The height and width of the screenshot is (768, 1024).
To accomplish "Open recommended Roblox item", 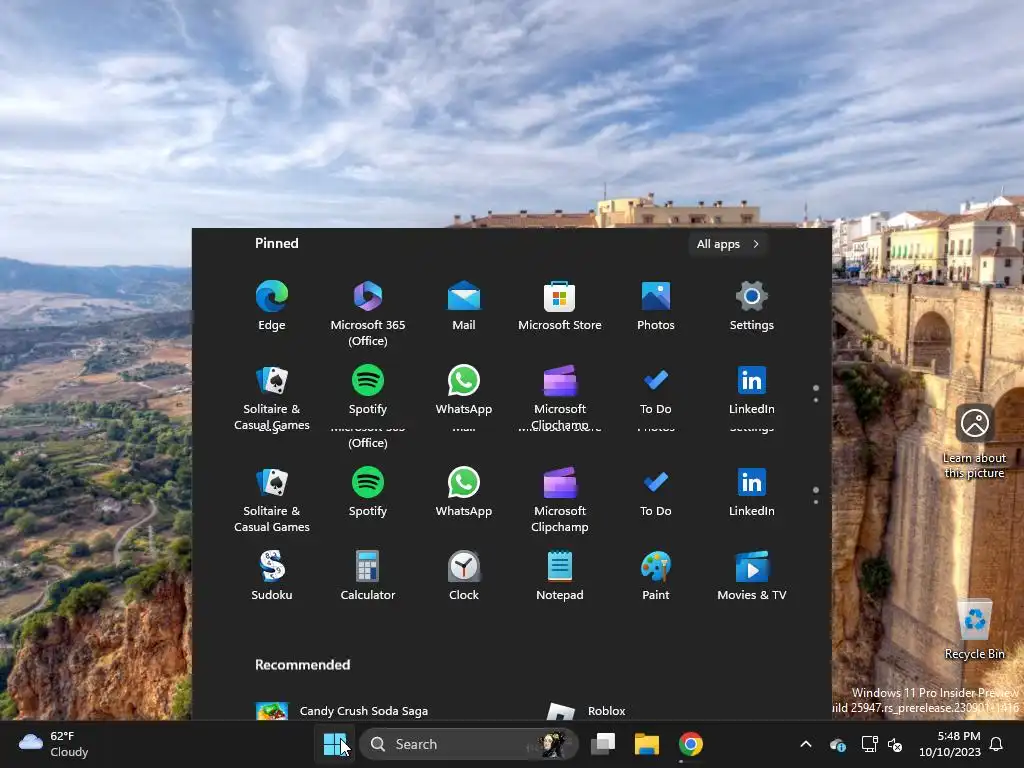I will [586, 711].
